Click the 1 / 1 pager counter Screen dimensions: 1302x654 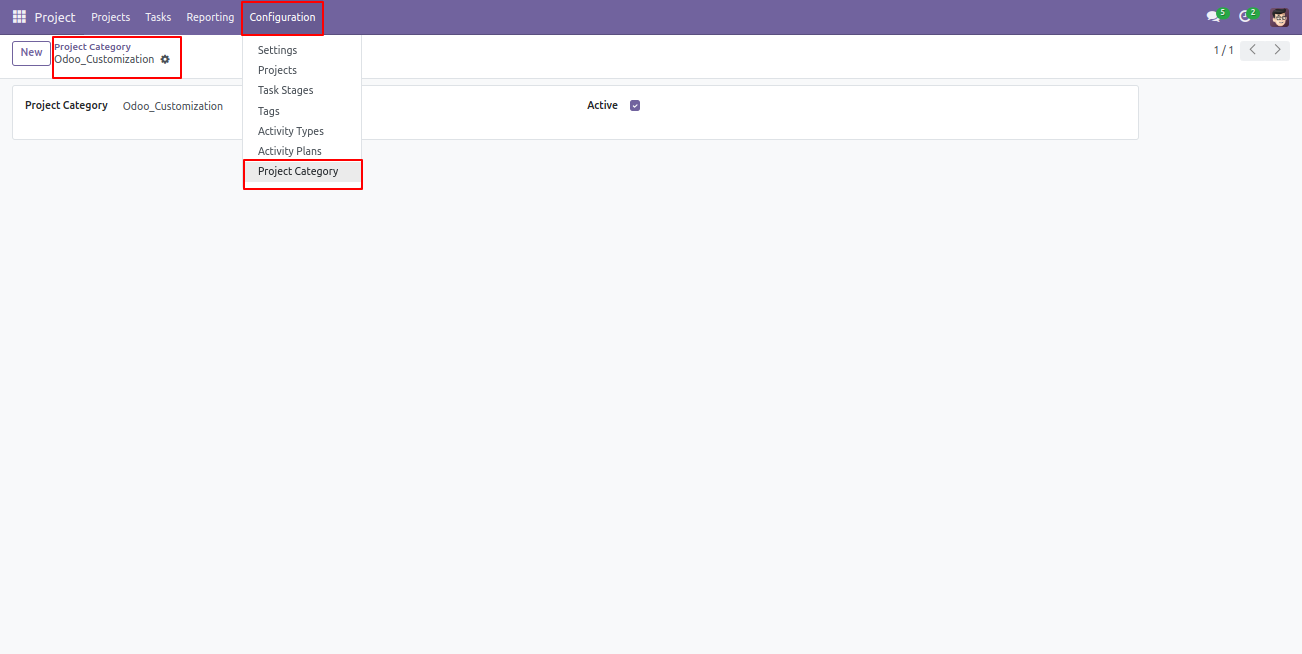tap(1223, 50)
